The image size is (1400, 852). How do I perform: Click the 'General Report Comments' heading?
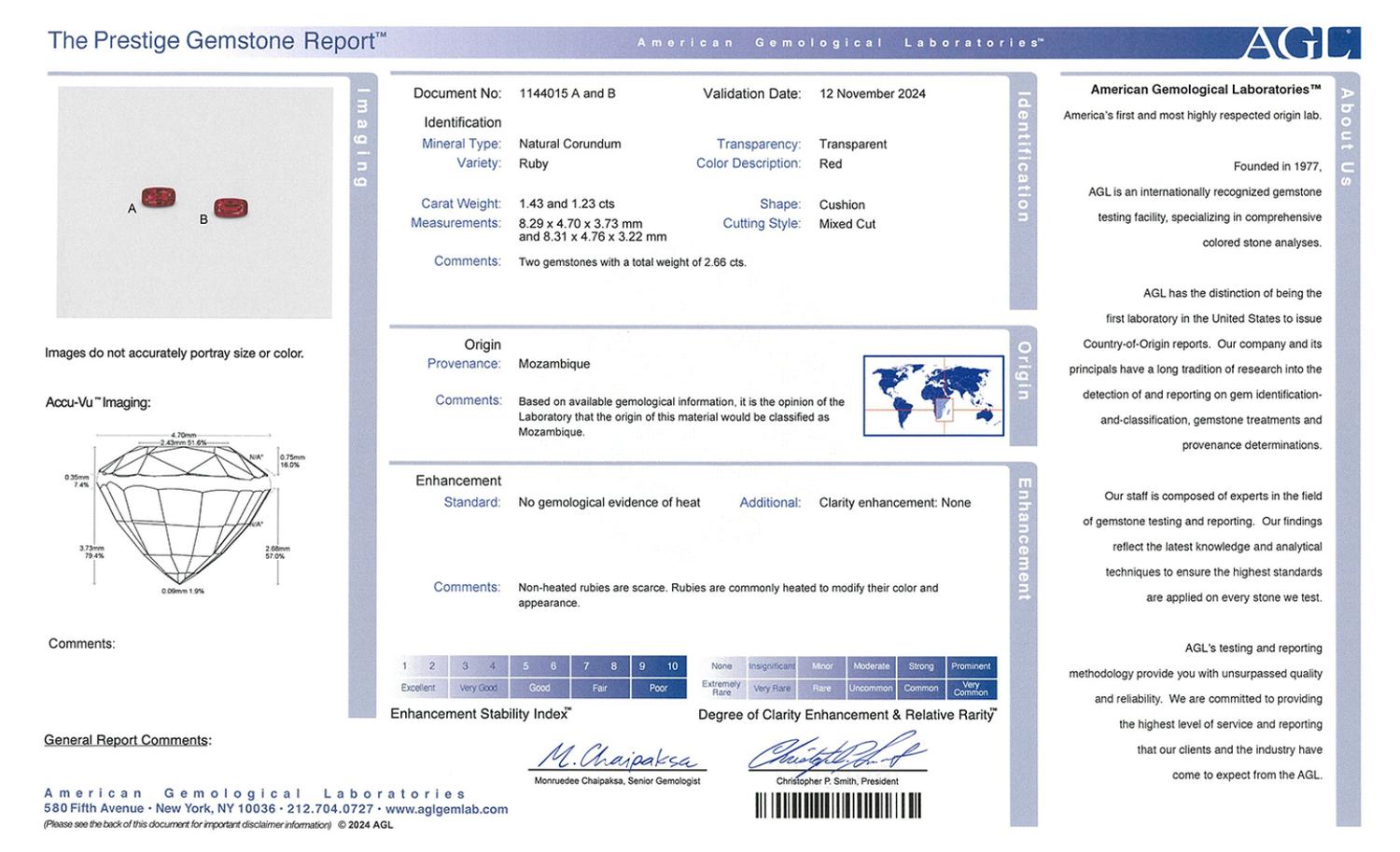tap(128, 740)
